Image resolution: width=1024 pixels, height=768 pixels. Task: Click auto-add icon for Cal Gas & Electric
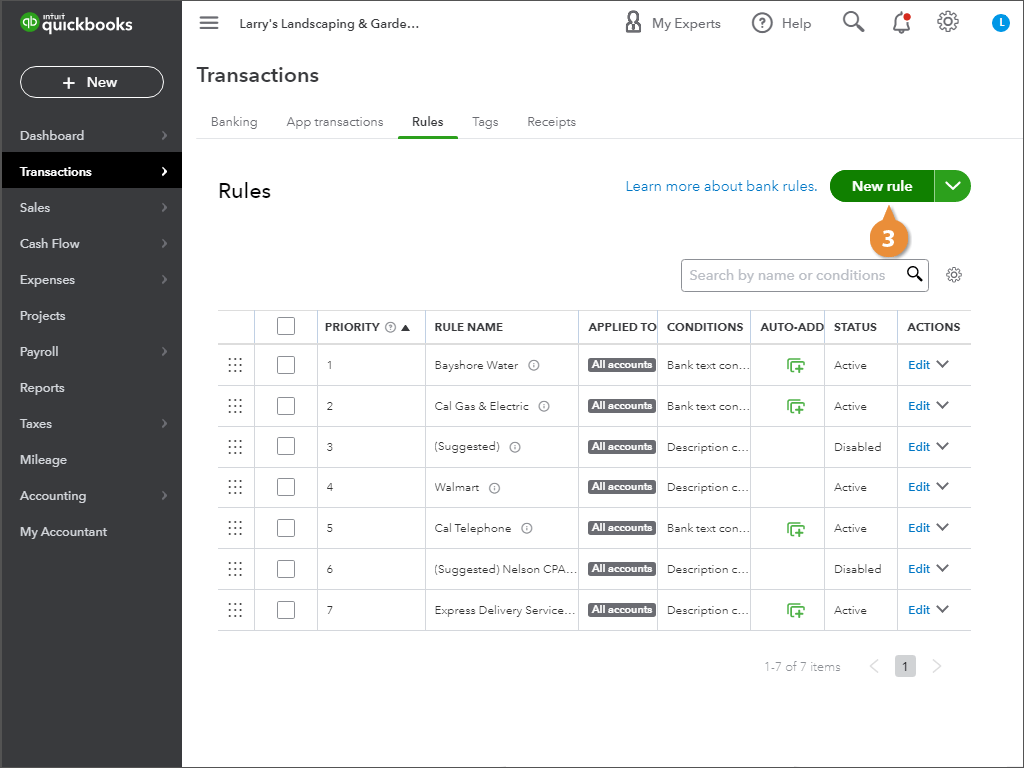tap(795, 407)
